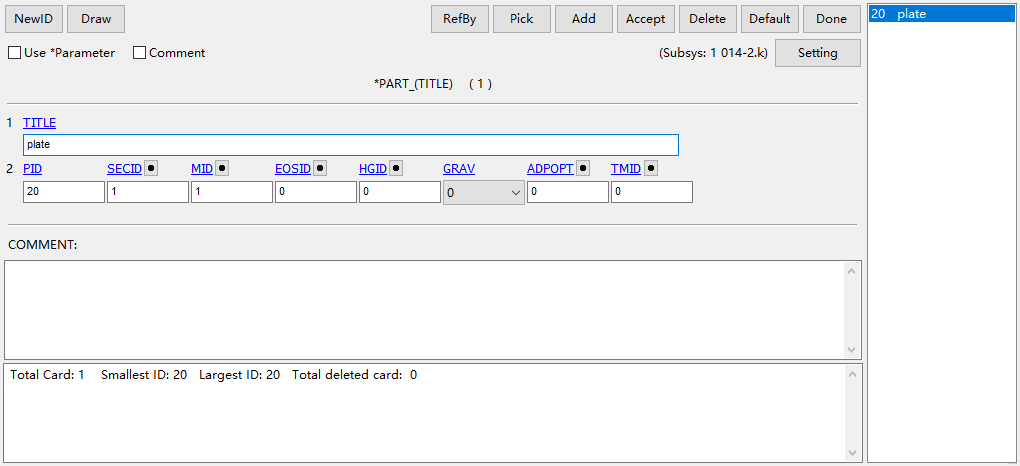Viewport: 1020px width, 466px height.
Task: Click the COMMENT box scroll up arrow
Action: tap(852, 271)
